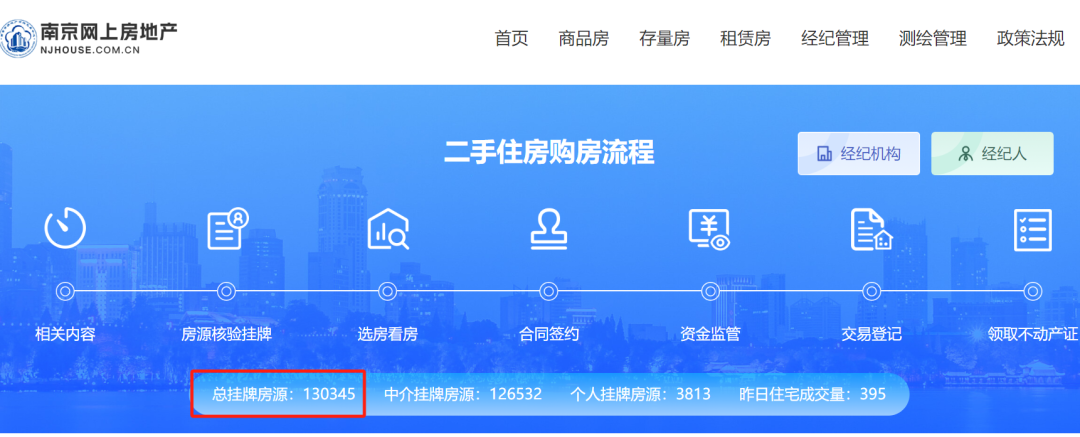Click the document house icon above 交易登记
The height and width of the screenshot is (437, 1080).
click(x=870, y=228)
